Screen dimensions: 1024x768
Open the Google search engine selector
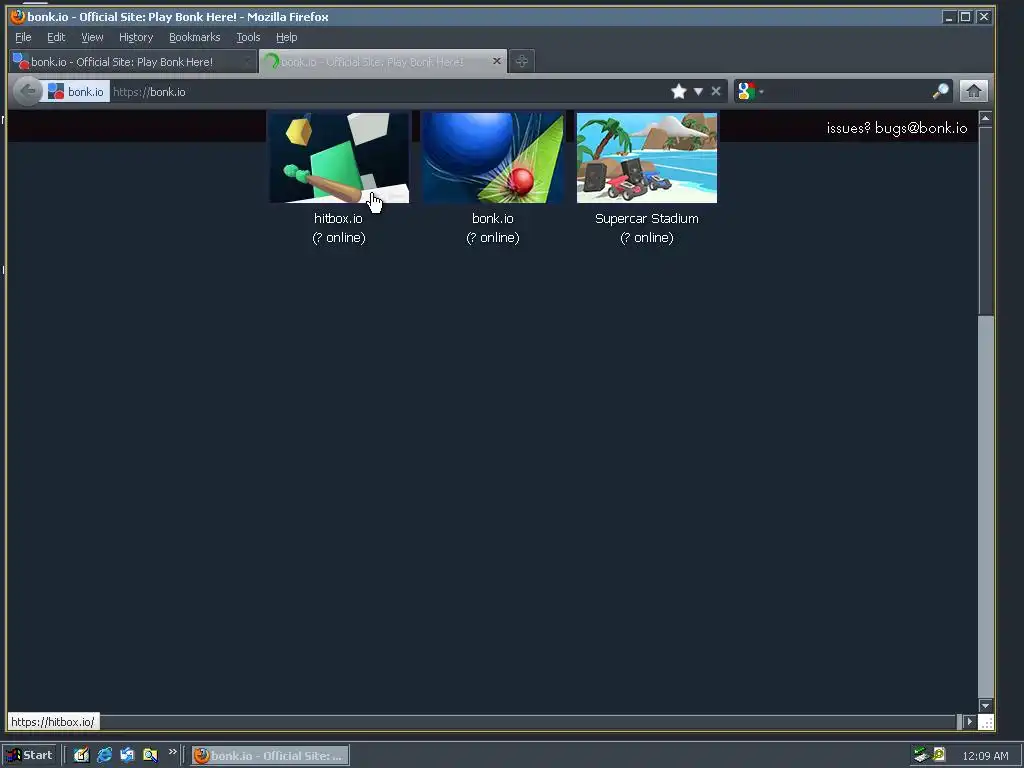750,91
